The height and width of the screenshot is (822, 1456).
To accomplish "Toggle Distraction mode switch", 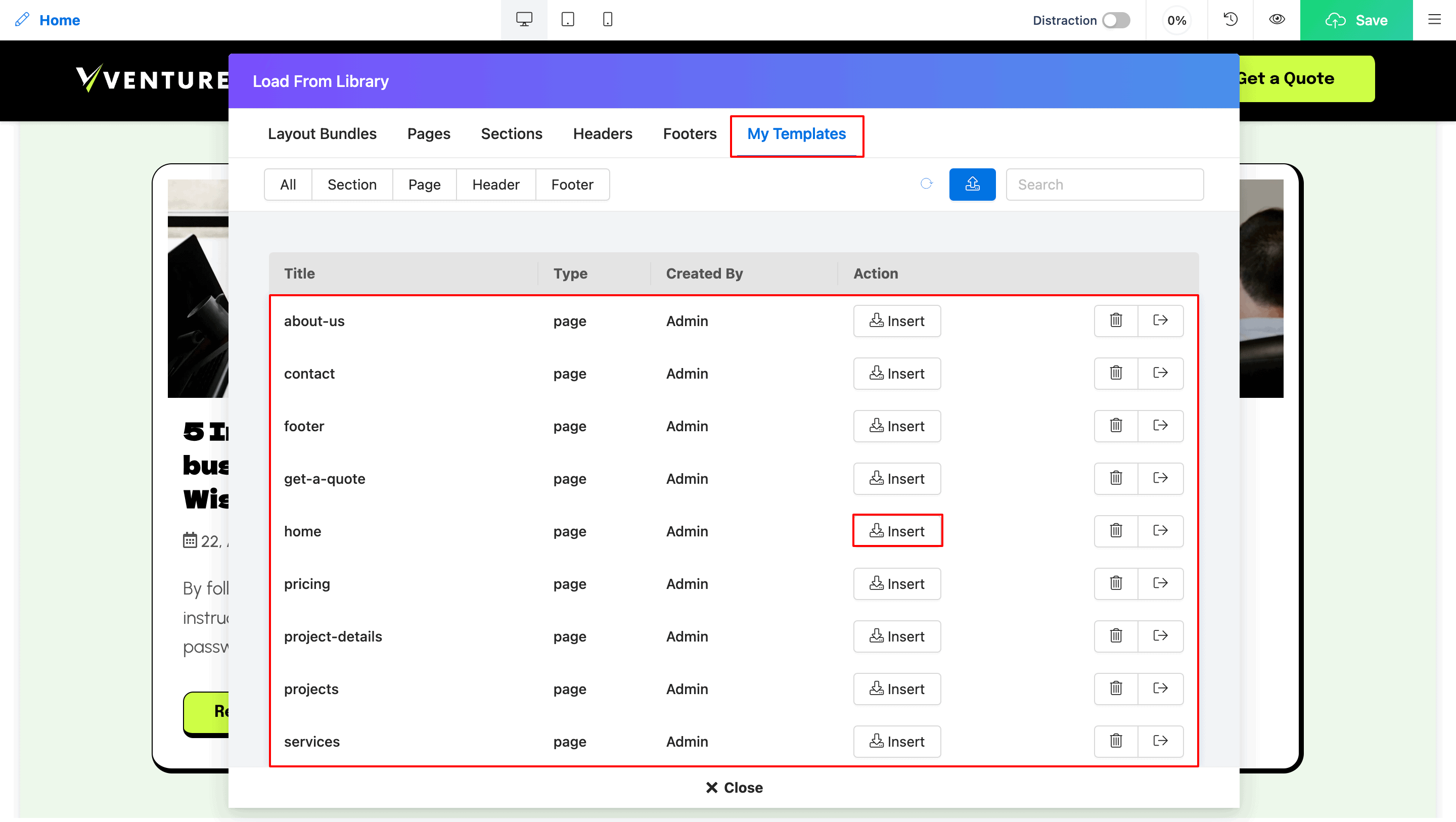I will (x=1116, y=20).
